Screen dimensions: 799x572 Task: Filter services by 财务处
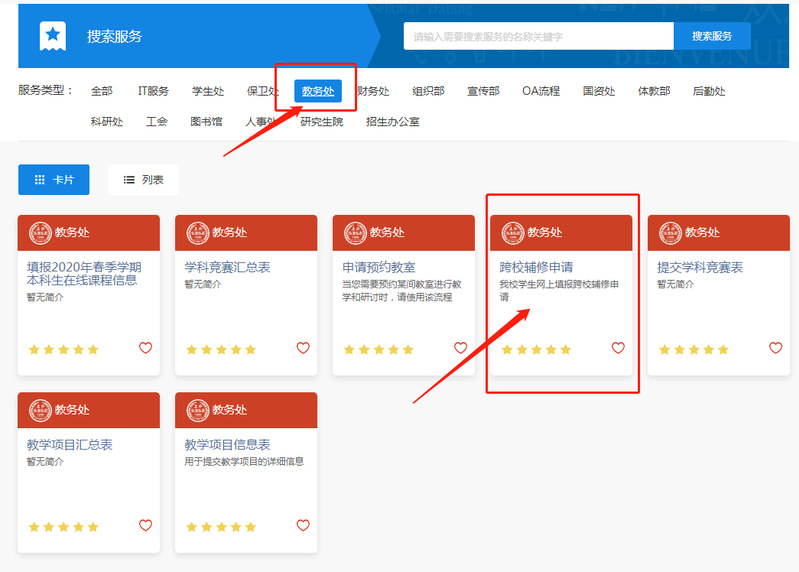(374, 91)
